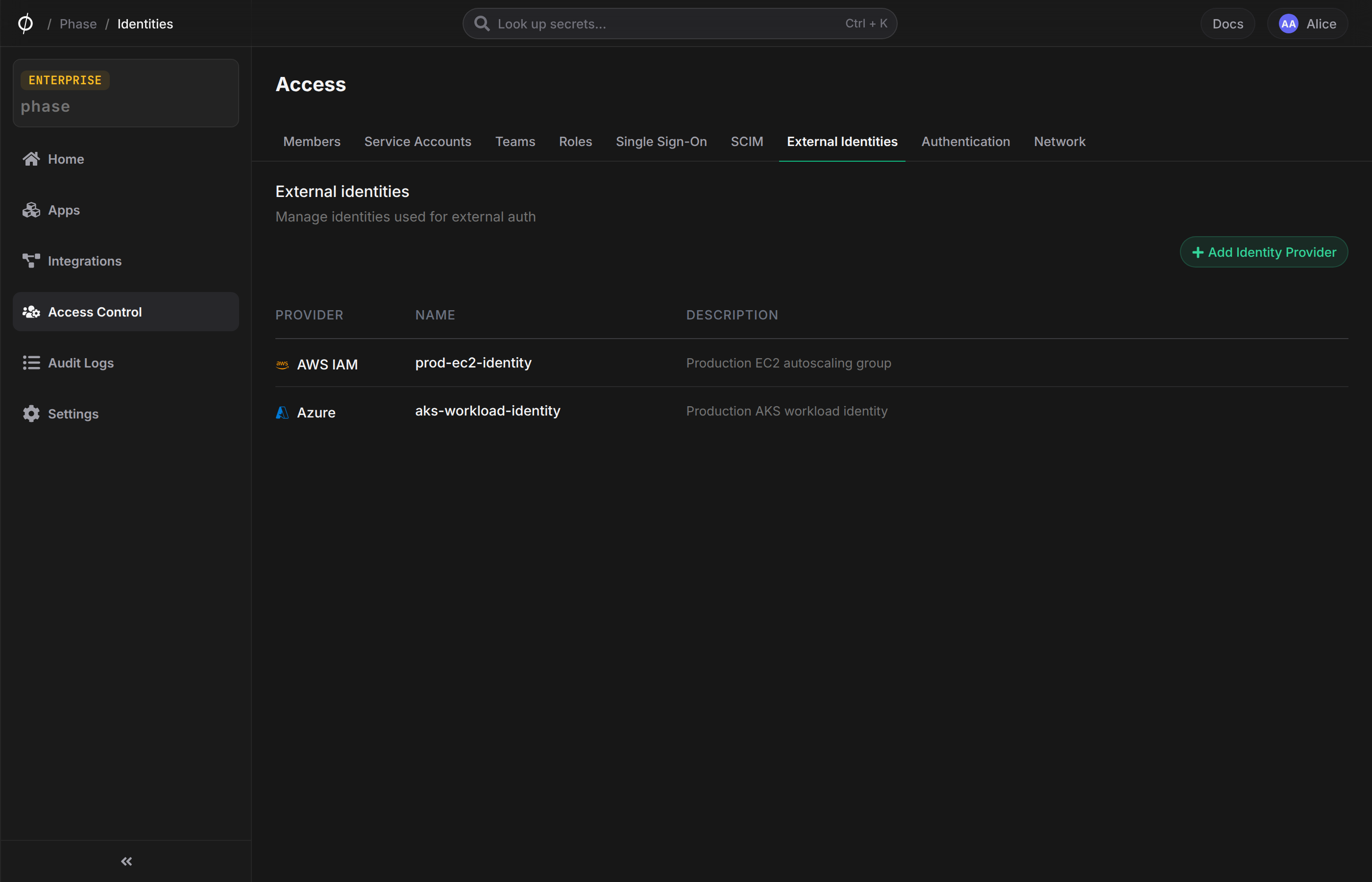Click the Azure logo icon in second row
The image size is (1372, 882).
coord(282,413)
